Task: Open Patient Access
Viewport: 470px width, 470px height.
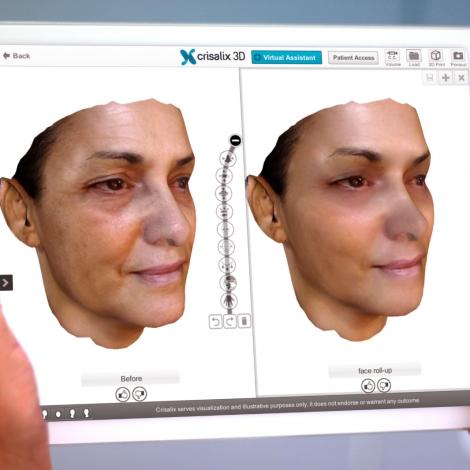Action: pos(353,58)
